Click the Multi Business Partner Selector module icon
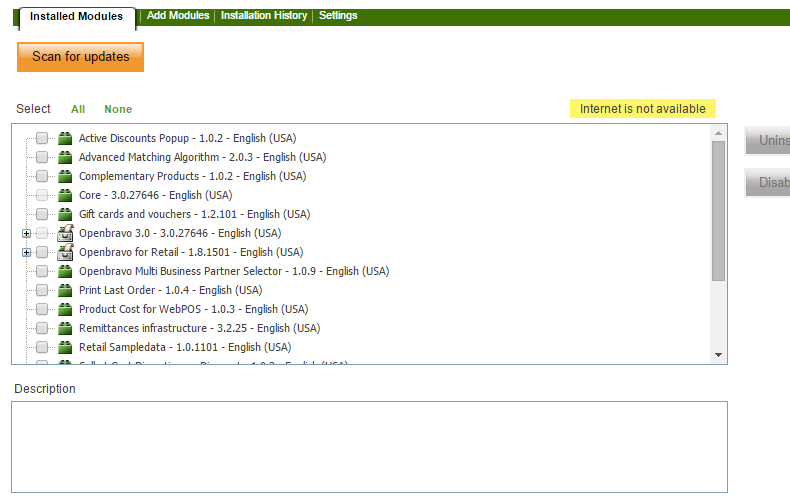The width and height of the screenshot is (790, 503). click(x=65, y=271)
